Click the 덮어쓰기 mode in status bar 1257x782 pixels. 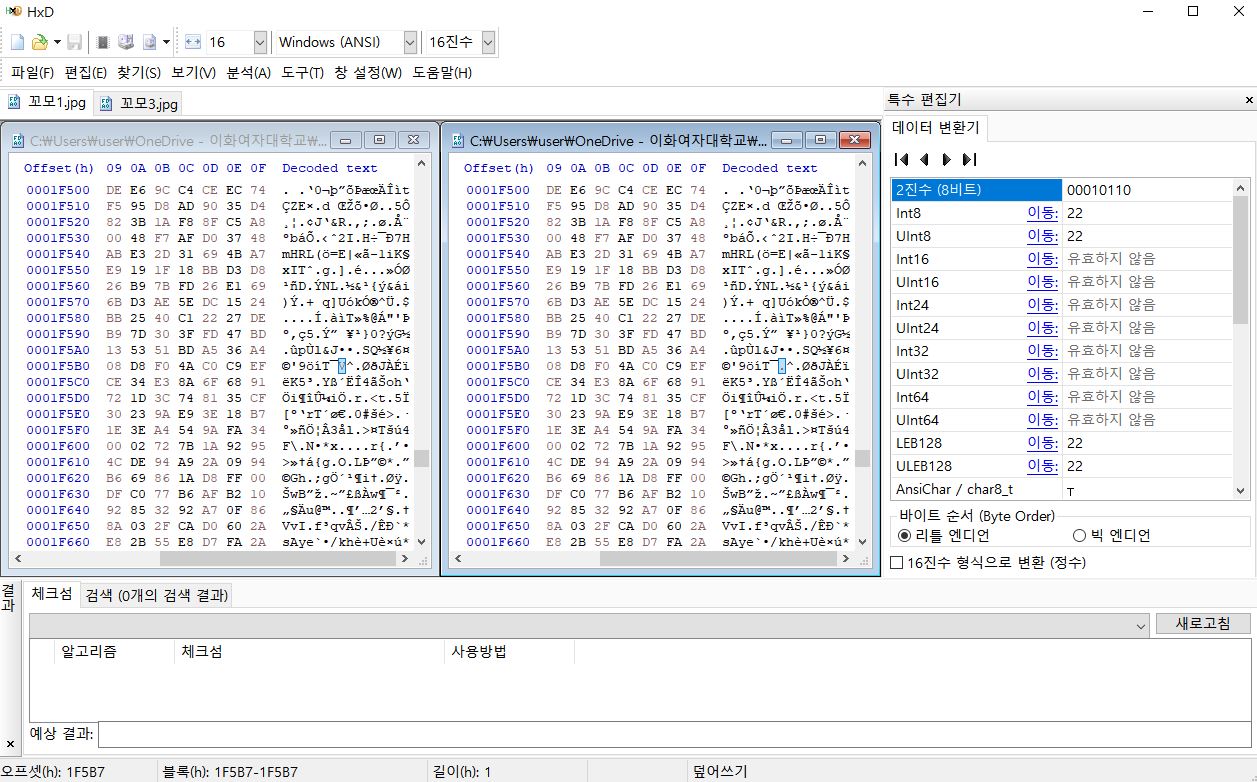(x=719, y=772)
